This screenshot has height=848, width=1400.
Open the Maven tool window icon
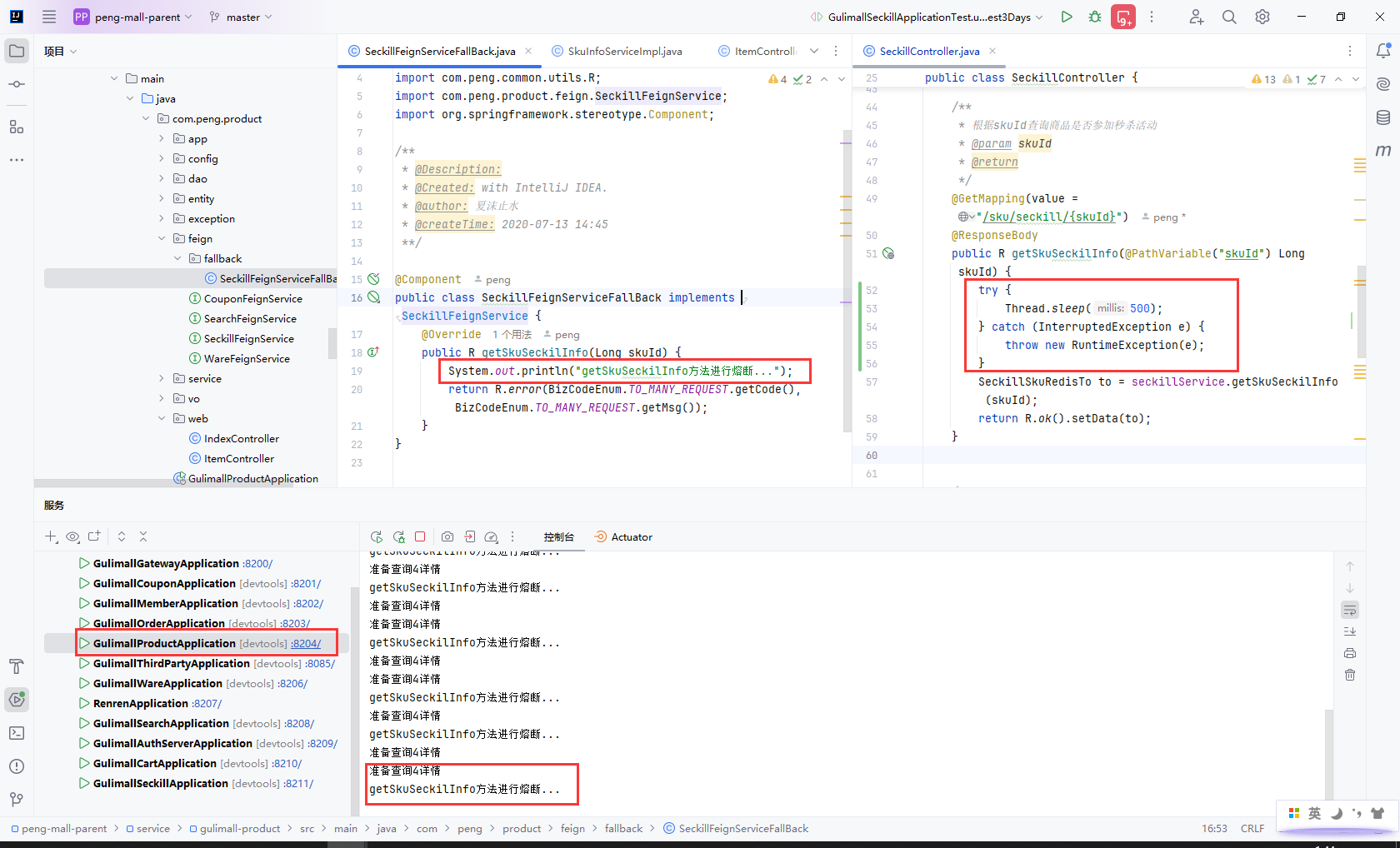(1383, 151)
